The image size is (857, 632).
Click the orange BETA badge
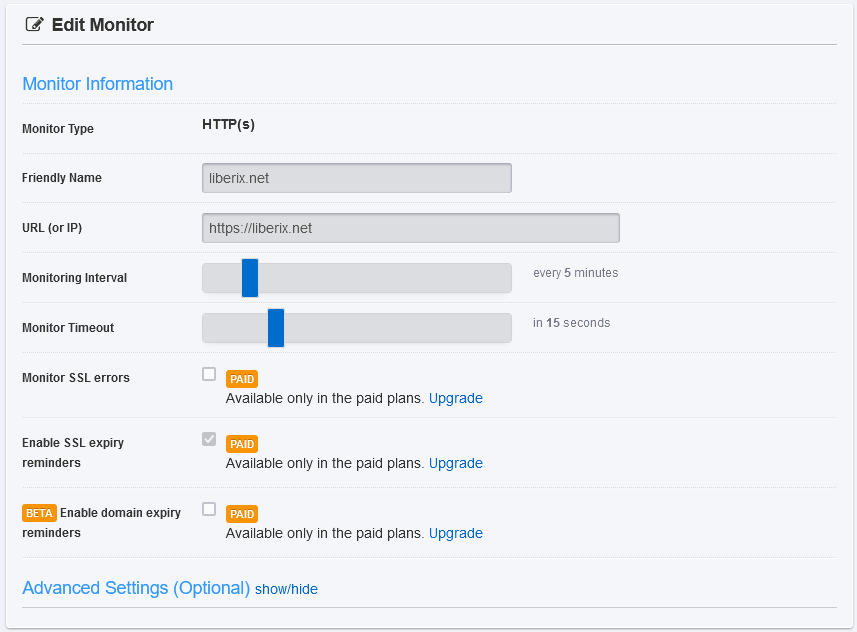(x=39, y=513)
